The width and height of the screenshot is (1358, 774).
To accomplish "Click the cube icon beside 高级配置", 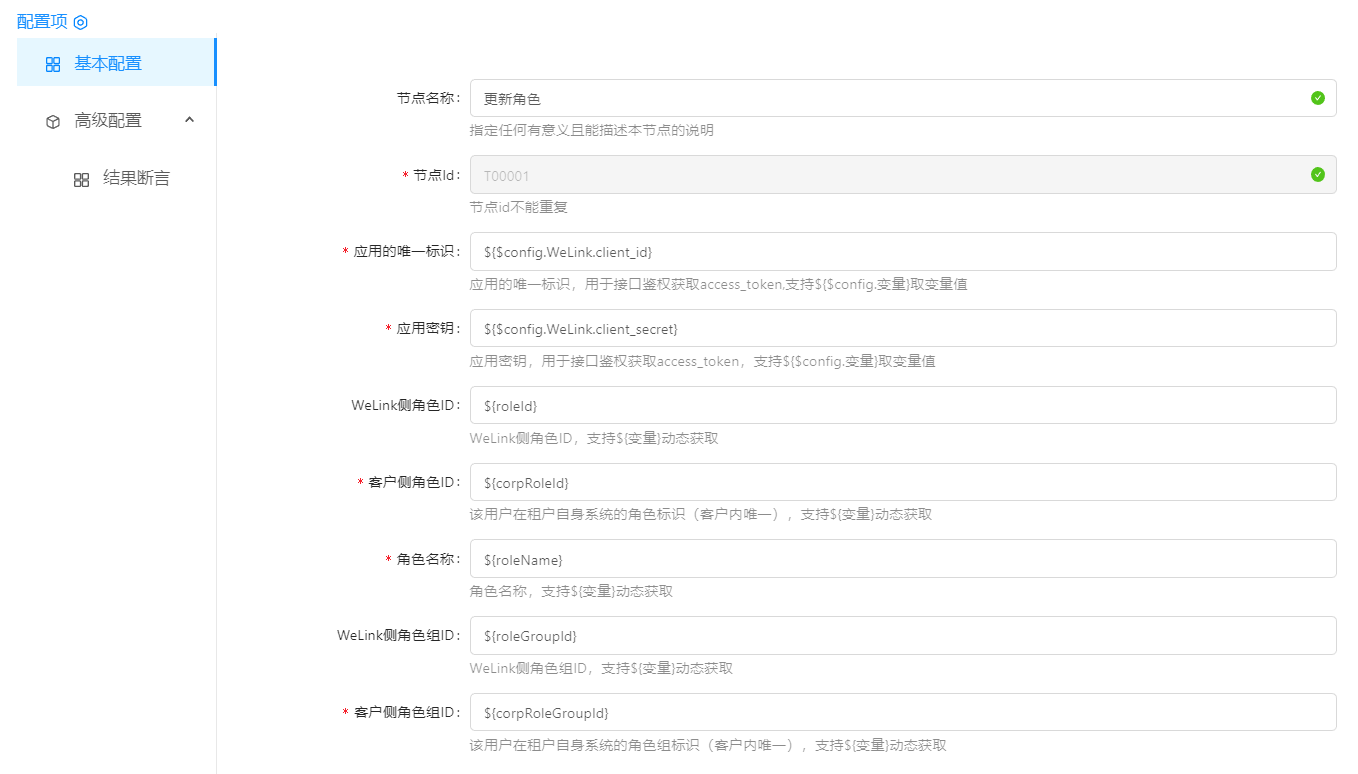I will click(x=53, y=121).
